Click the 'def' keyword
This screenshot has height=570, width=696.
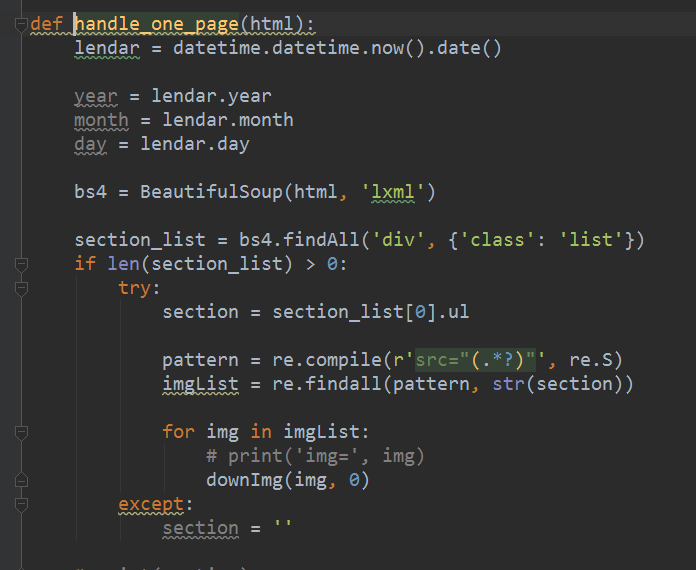pos(47,24)
